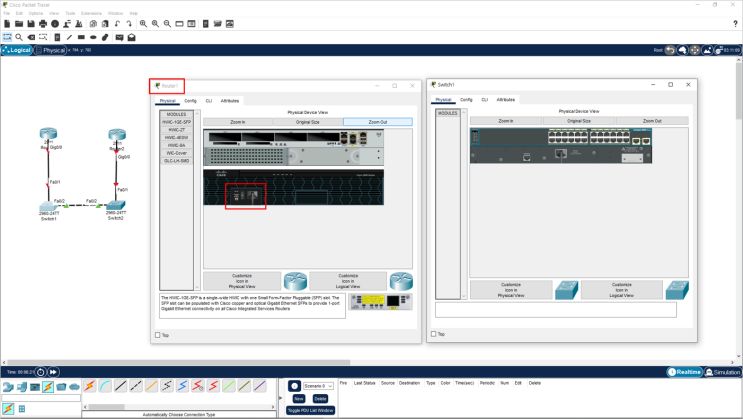Click the workspace horizontal scrollbar
The image size is (743, 419).
click(x=179, y=362)
